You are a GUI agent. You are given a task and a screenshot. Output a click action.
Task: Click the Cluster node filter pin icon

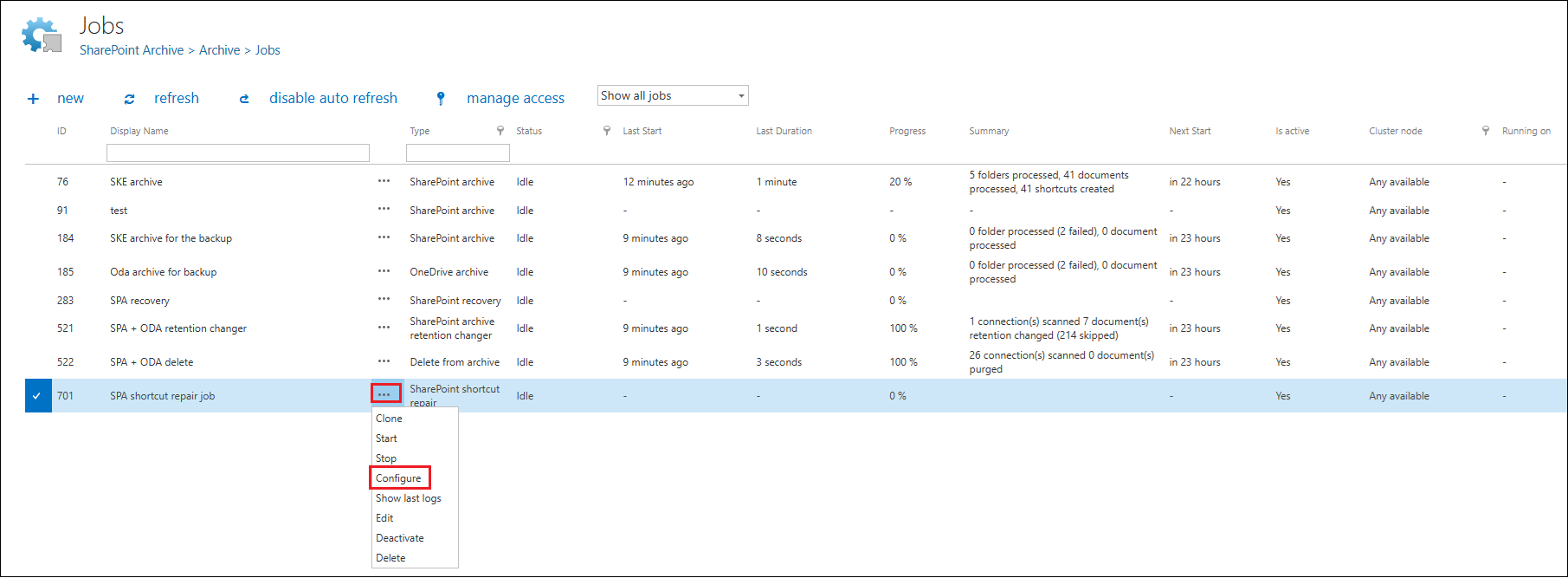1486,131
